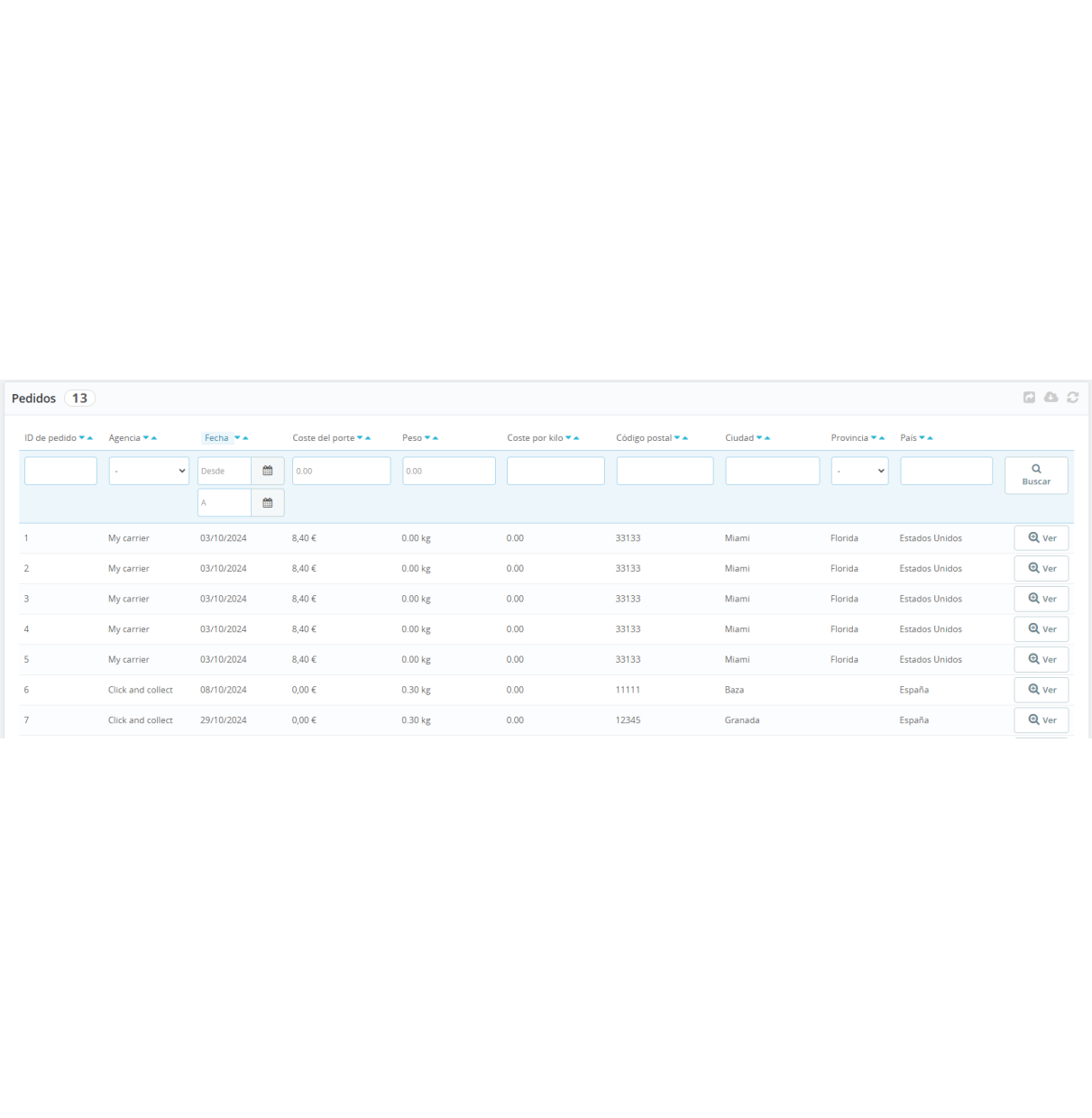Open the Agencia filter dropdown
This screenshot has width=1092, height=1118.
(148, 471)
